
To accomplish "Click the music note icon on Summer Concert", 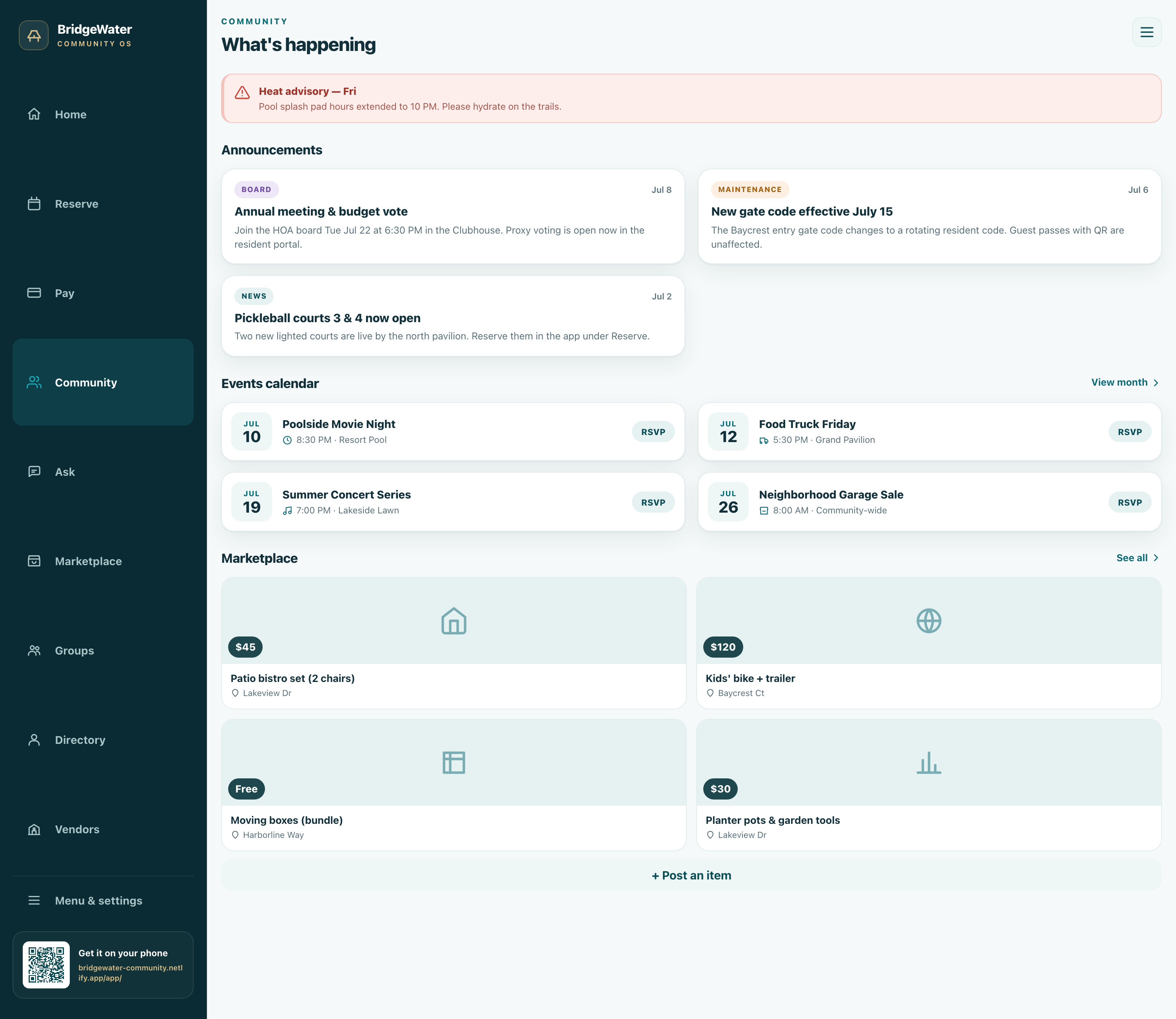I will click(x=287, y=511).
